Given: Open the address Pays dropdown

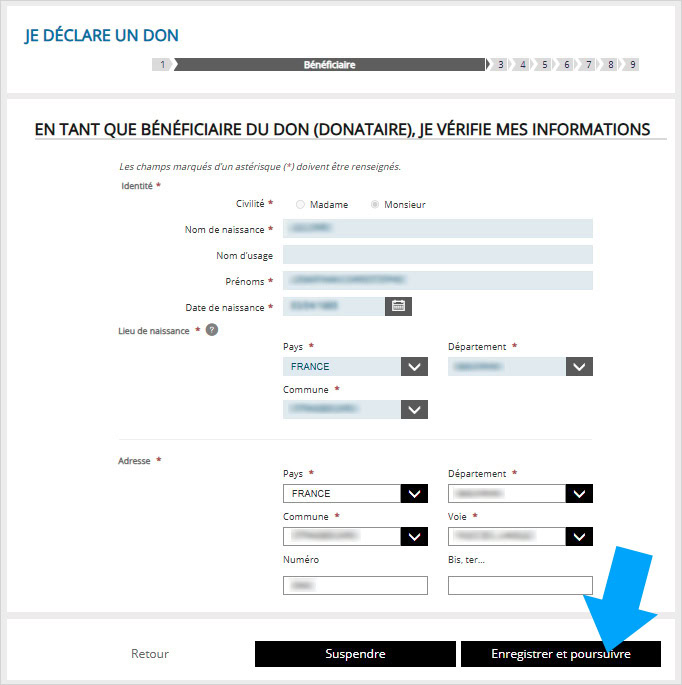Looking at the screenshot, I should 355,493.
